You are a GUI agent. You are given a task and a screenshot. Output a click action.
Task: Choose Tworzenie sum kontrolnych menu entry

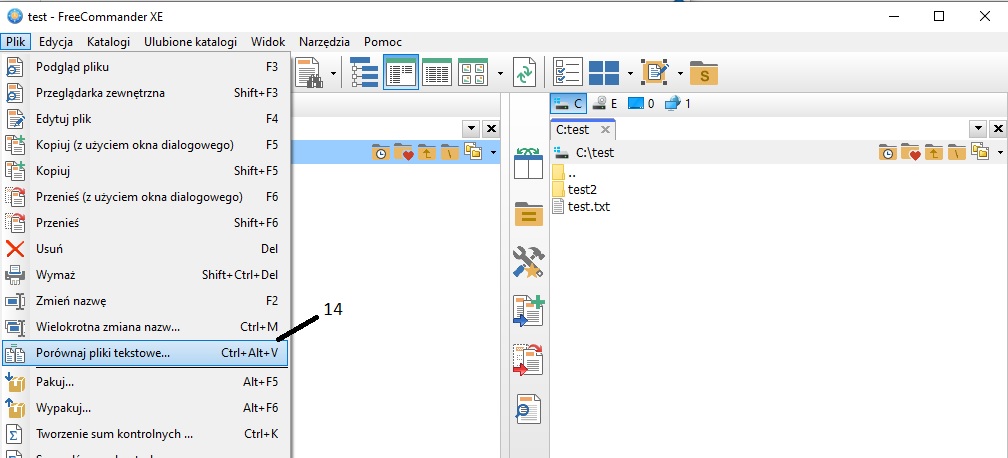click(145, 434)
